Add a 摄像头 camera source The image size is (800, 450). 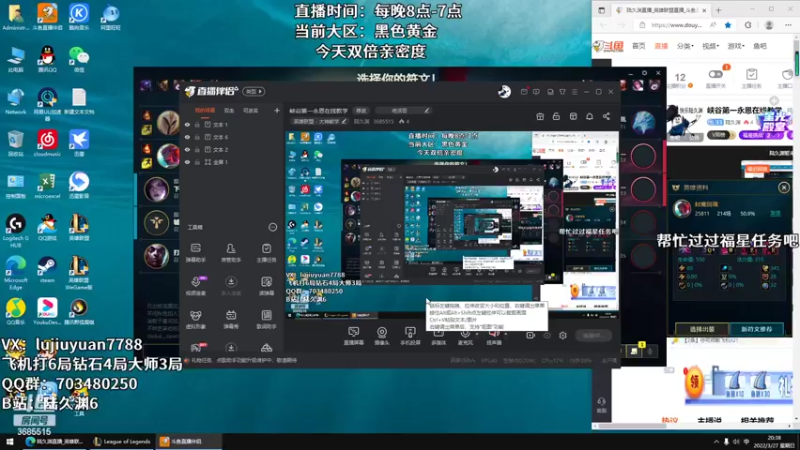click(x=382, y=336)
